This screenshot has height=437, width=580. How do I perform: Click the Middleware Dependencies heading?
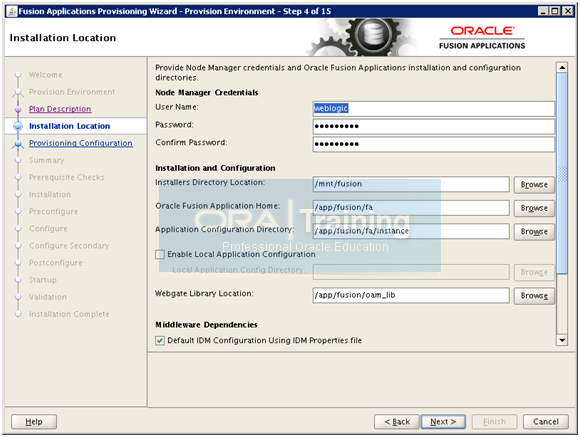206,325
